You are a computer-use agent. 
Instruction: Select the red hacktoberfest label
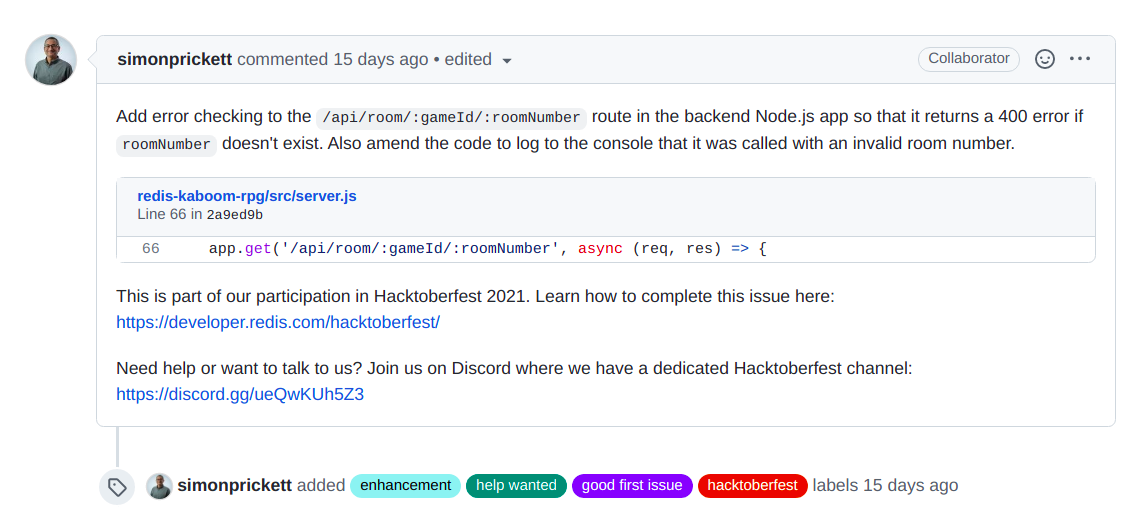pyautogui.click(x=752, y=485)
